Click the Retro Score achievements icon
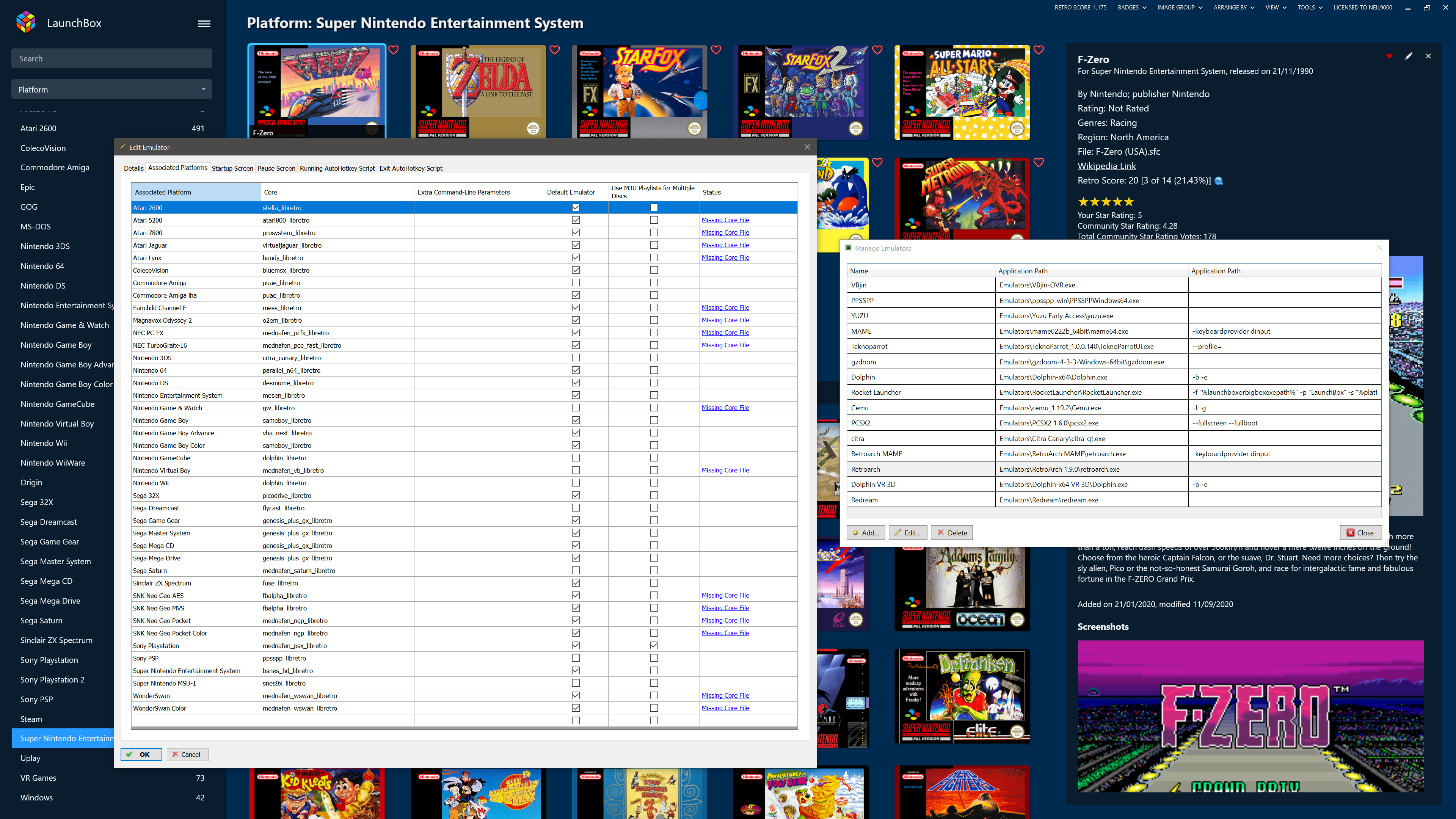The width and height of the screenshot is (1456, 819). click(x=1219, y=181)
